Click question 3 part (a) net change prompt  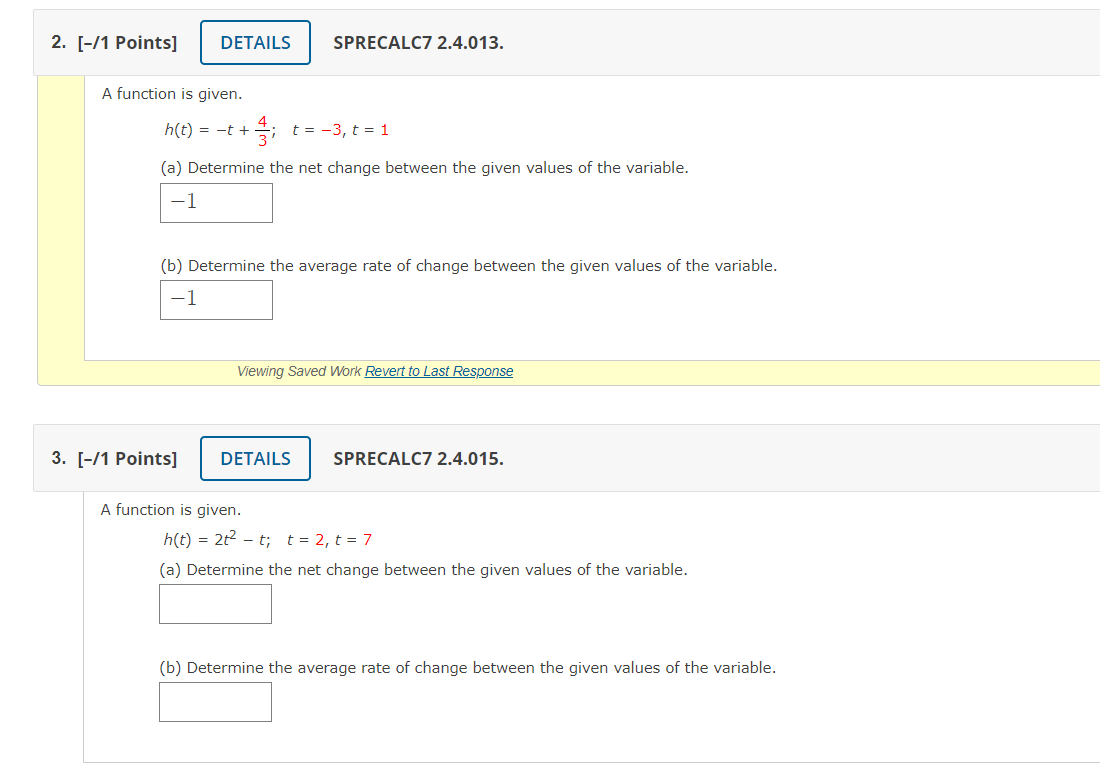pyautogui.click(x=423, y=570)
